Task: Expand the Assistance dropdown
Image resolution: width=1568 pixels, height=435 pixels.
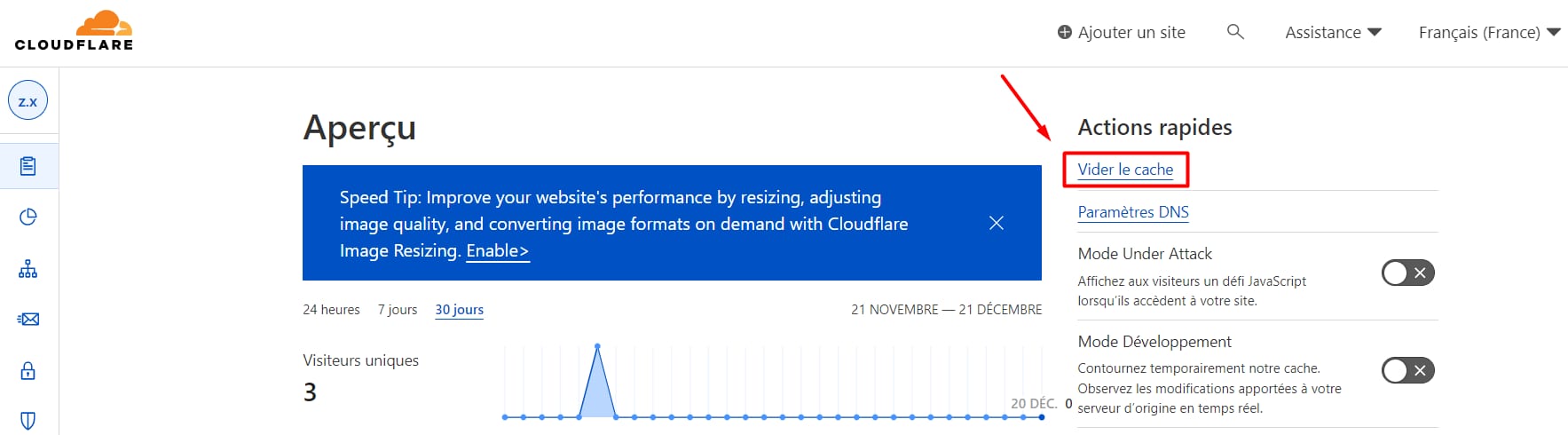Action: pyautogui.click(x=1333, y=32)
